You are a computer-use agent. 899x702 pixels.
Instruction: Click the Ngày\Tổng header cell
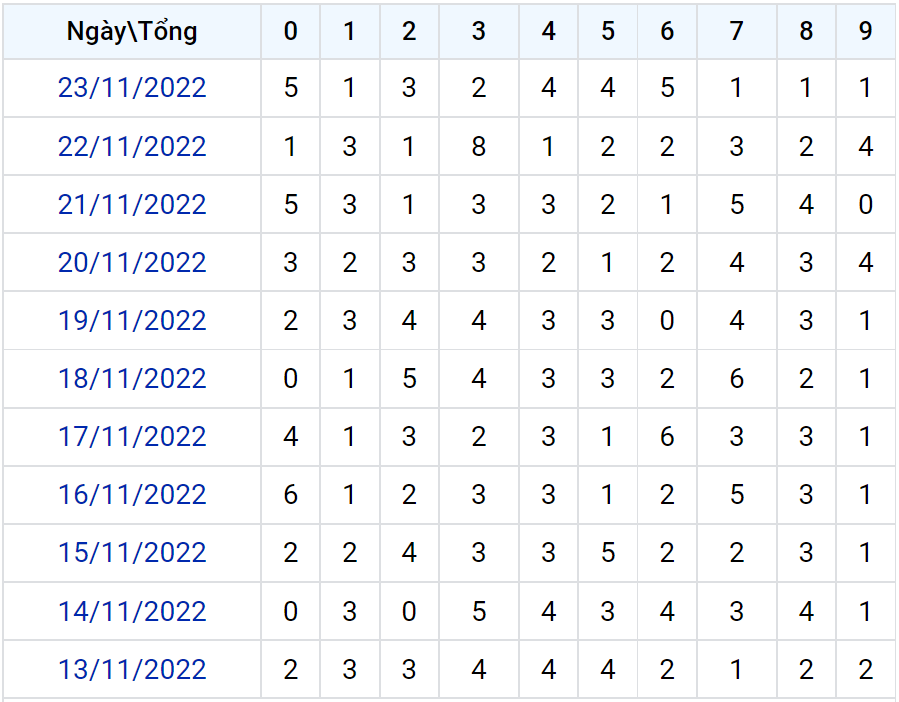point(132,31)
